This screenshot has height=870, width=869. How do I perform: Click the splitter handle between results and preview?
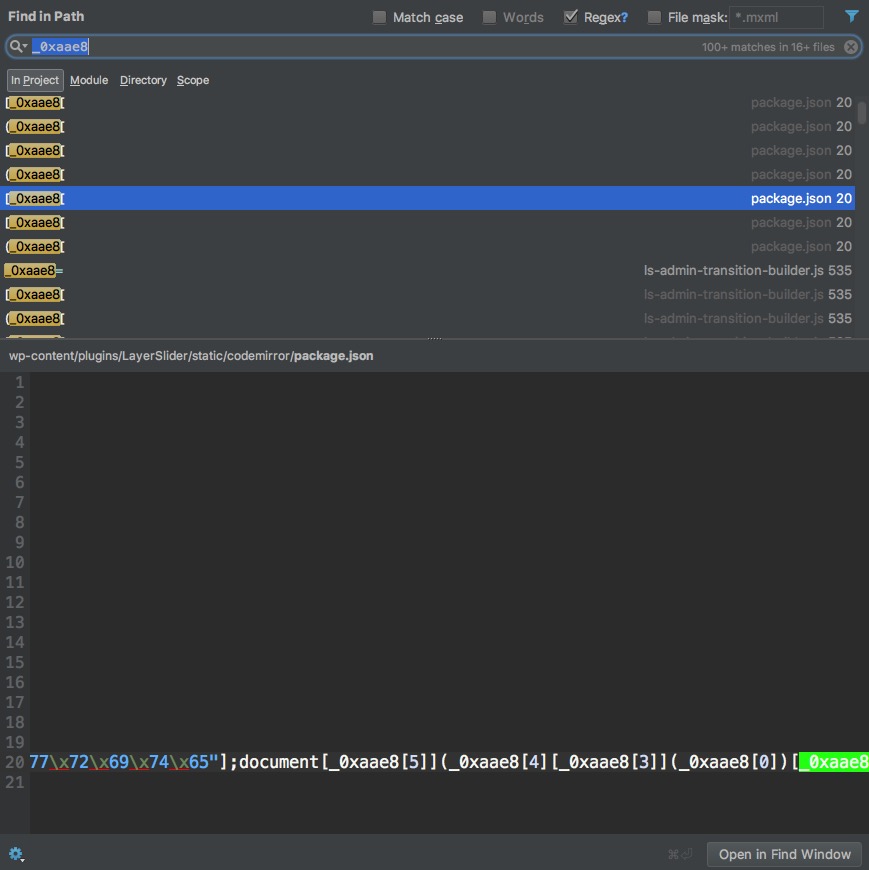434,338
